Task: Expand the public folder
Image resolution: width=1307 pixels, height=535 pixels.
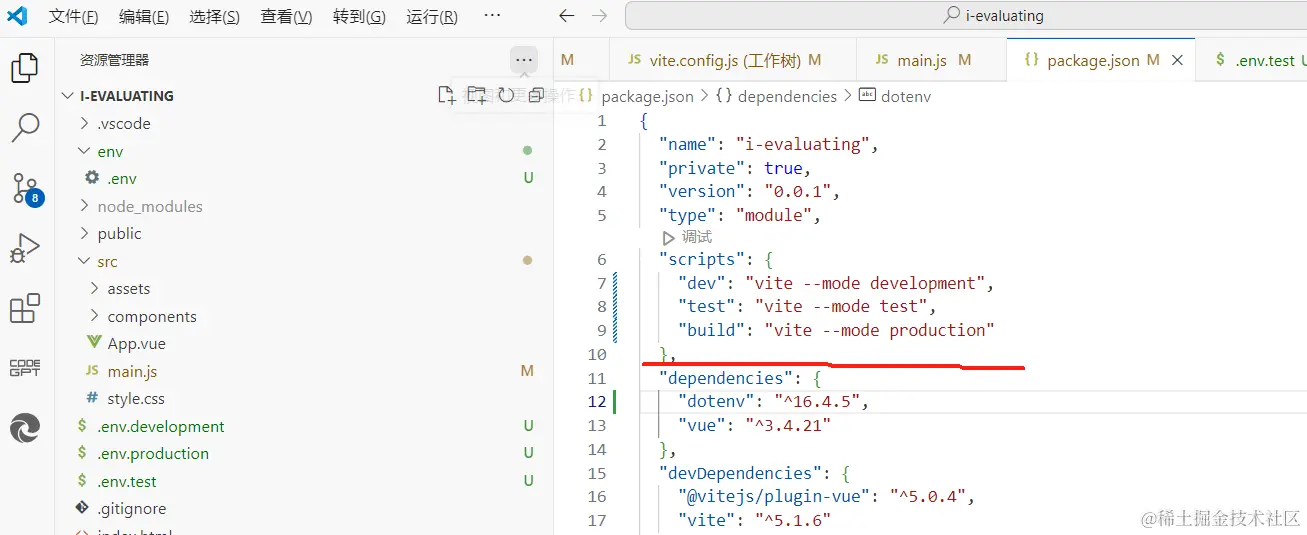Action: 84,233
